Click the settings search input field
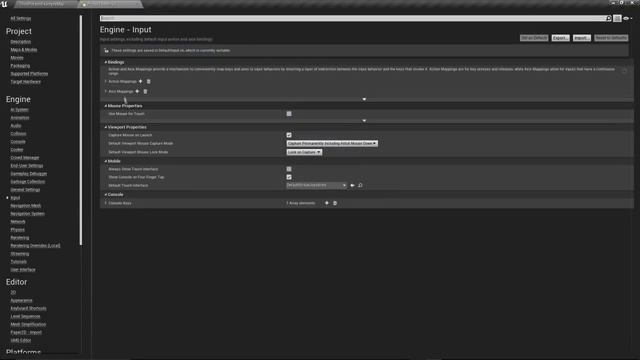This screenshot has height=360, width=640. (353, 18)
